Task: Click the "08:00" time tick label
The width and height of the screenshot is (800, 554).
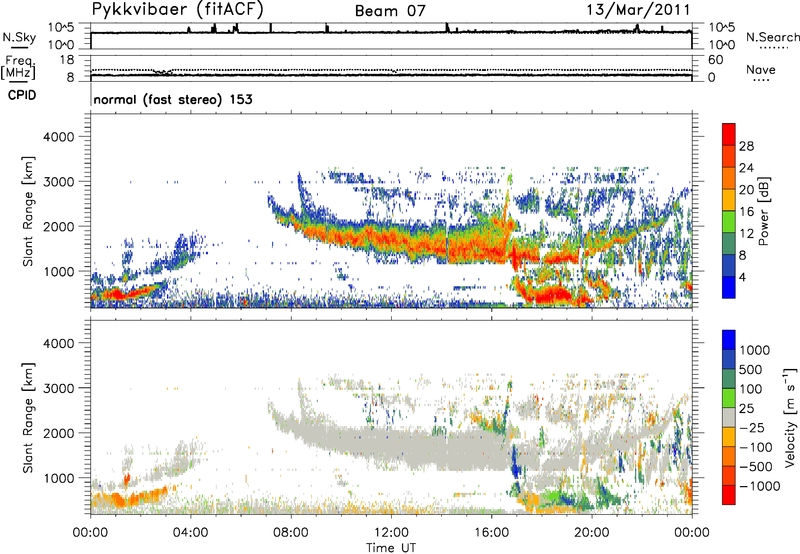Action: [x=291, y=533]
